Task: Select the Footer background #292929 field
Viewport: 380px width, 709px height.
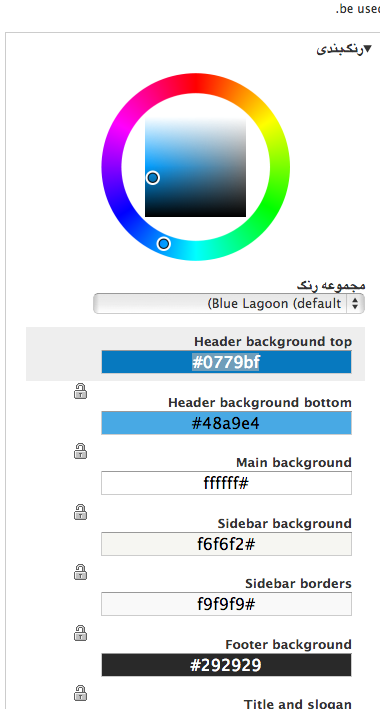Action: (226, 665)
